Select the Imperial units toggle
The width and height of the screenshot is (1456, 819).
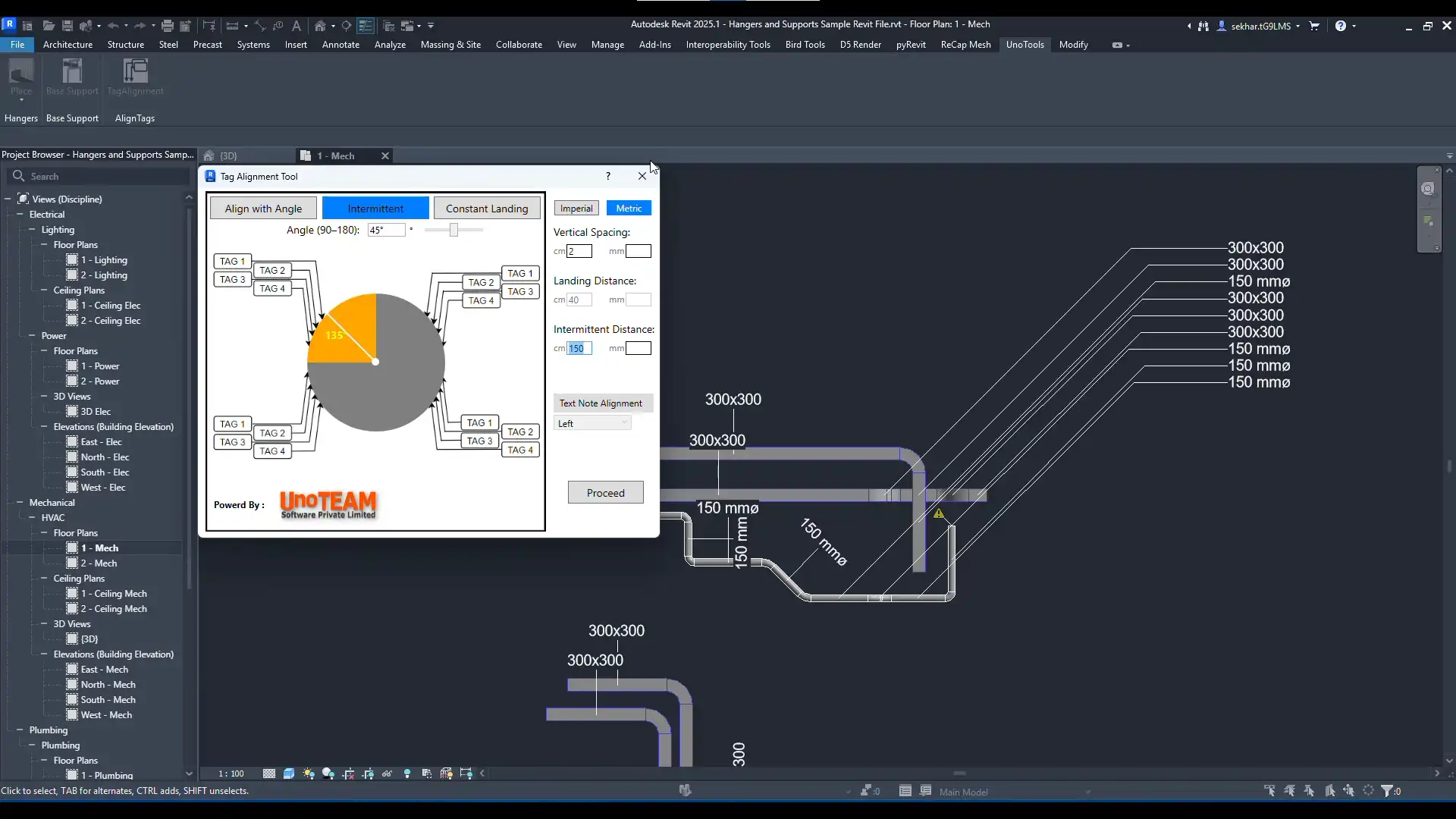point(576,209)
